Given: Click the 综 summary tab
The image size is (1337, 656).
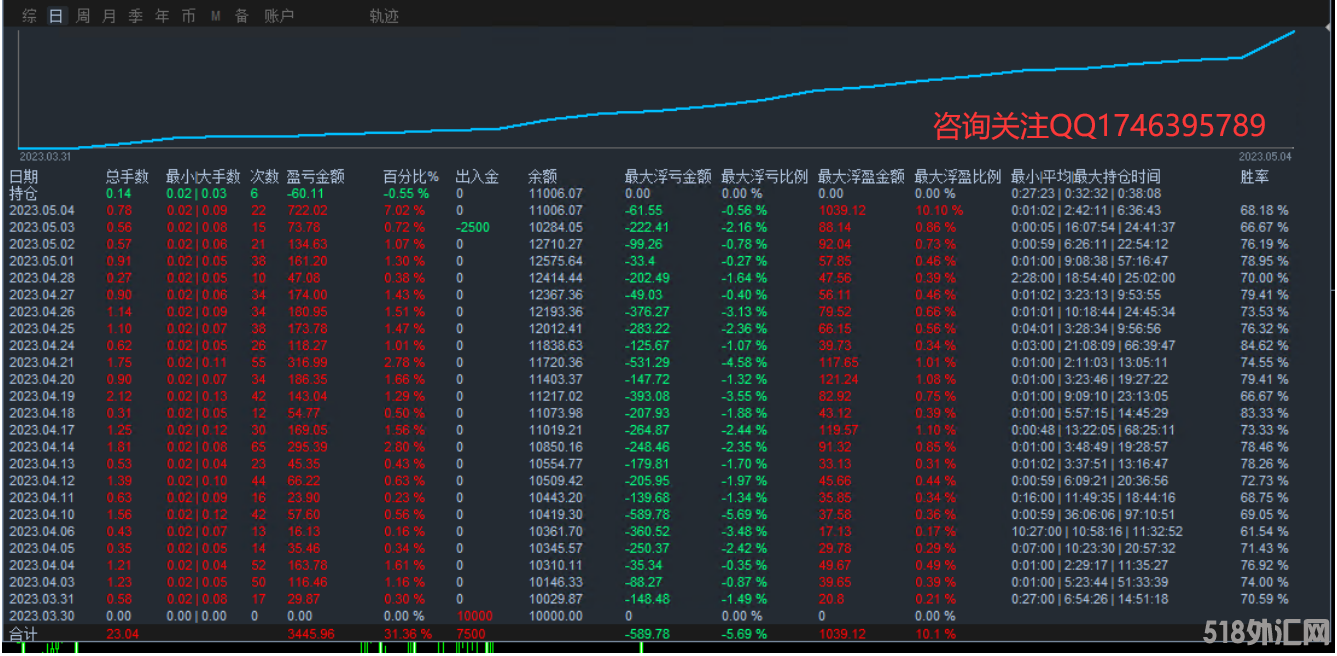Looking at the screenshot, I should [x=30, y=16].
